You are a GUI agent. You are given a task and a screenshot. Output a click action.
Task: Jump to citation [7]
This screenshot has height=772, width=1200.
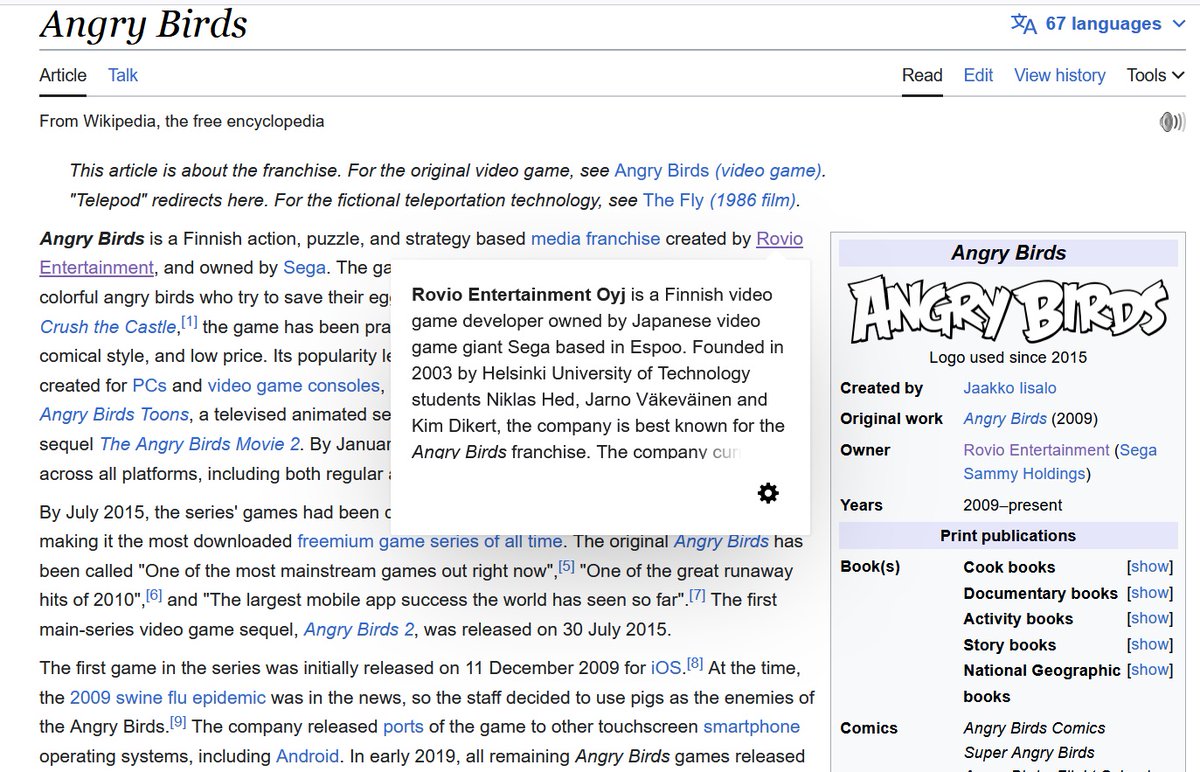tap(697, 596)
